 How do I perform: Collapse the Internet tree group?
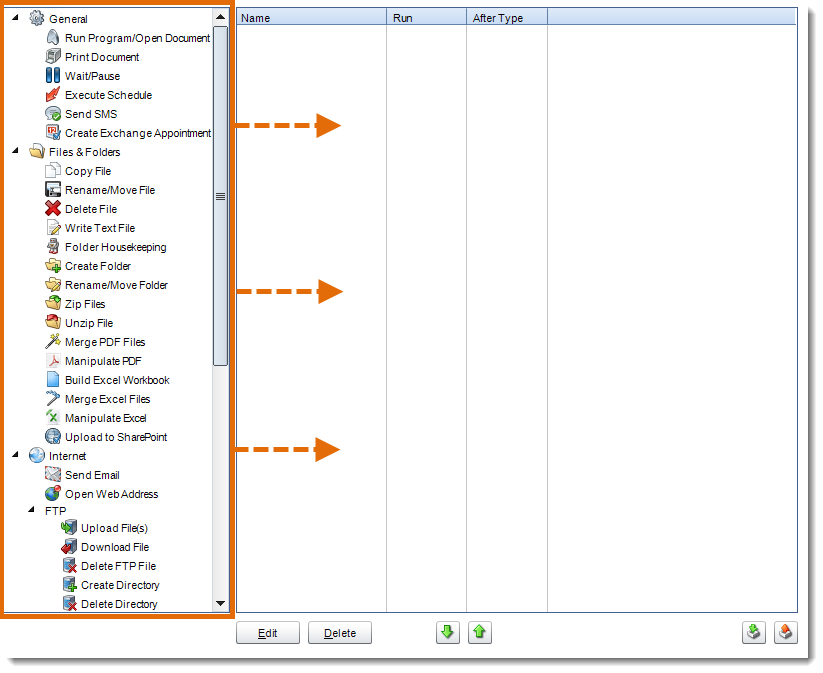[x=16, y=455]
